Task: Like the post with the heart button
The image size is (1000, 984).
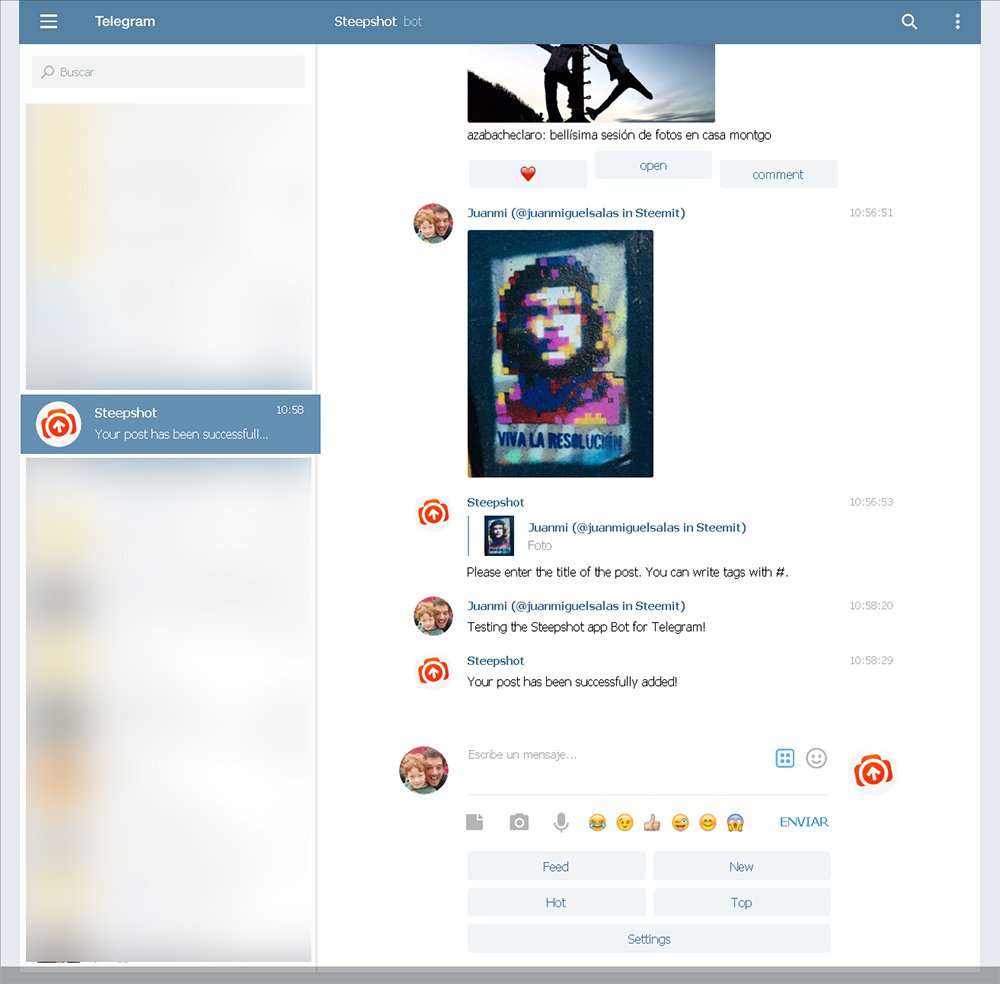Action: click(x=527, y=173)
